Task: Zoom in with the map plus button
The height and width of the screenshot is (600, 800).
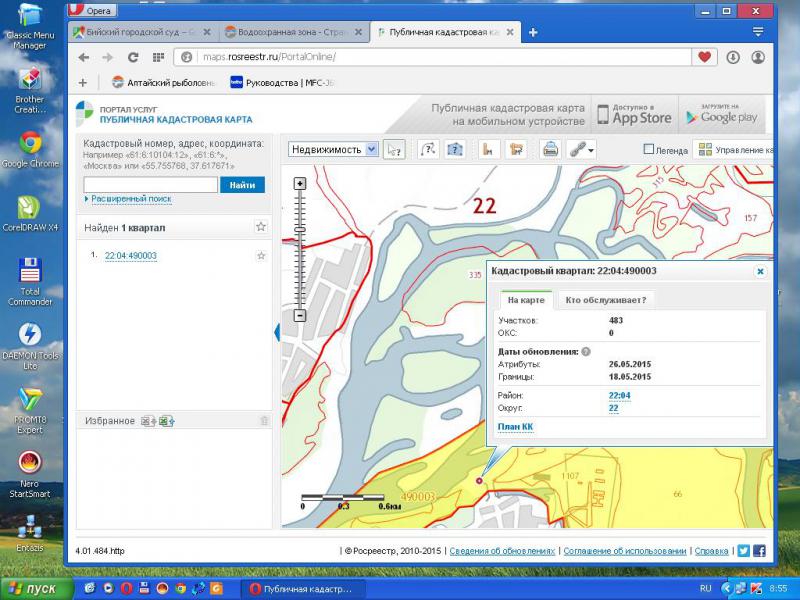Action: 299,184
